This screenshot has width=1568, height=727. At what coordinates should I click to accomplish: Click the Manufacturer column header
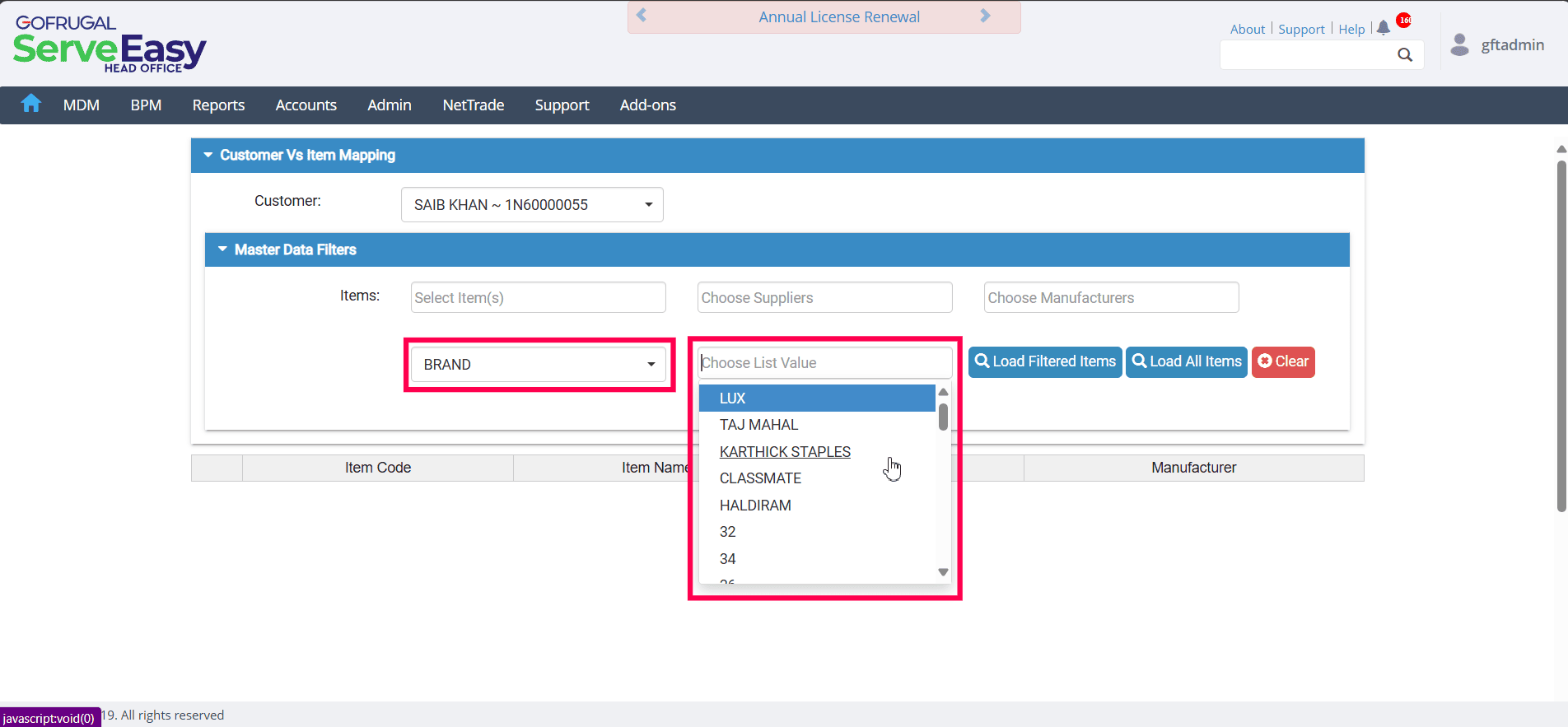[x=1194, y=468]
